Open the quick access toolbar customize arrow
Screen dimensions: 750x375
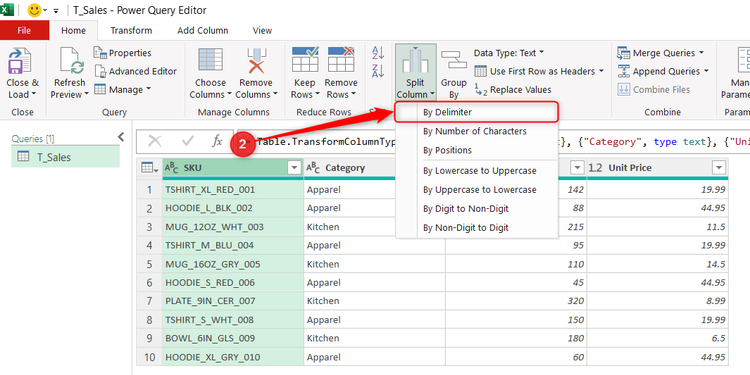click(x=56, y=11)
